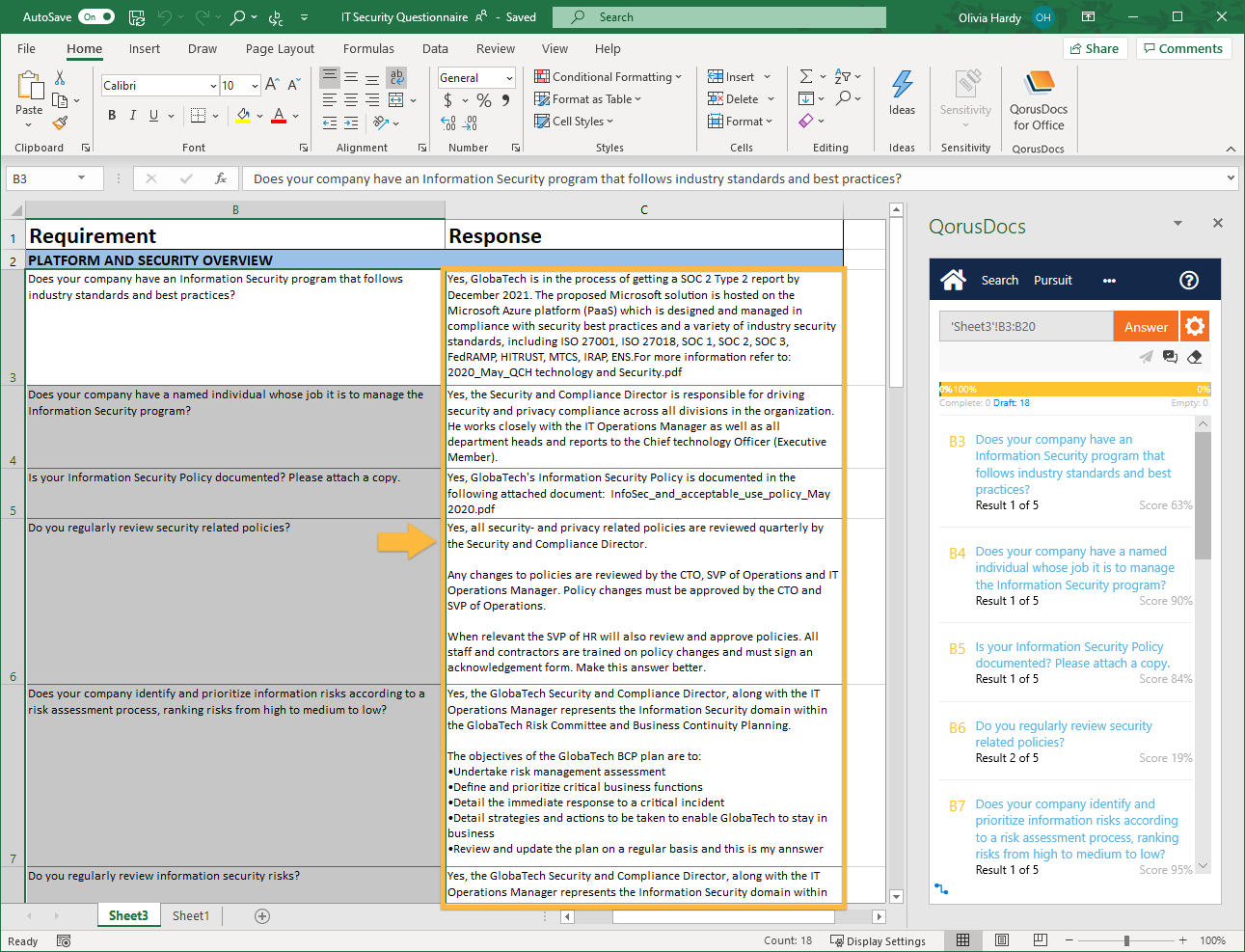The height and width of the screenshot is (952, 1245).
Task: Add a new sheet plus icon
Action: click(262, 916)
